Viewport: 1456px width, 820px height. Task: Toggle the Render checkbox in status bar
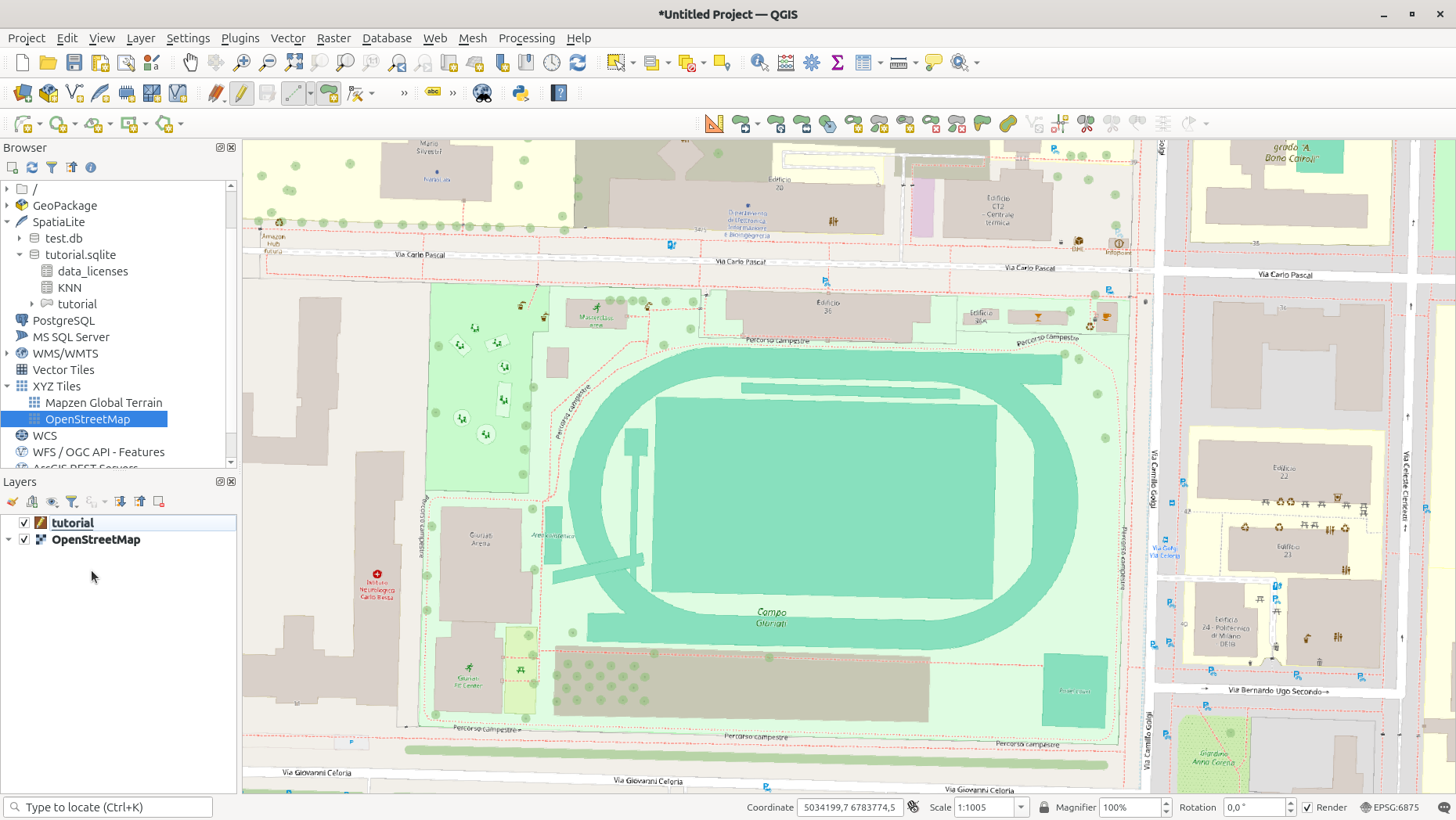(x=1307, y=807)
